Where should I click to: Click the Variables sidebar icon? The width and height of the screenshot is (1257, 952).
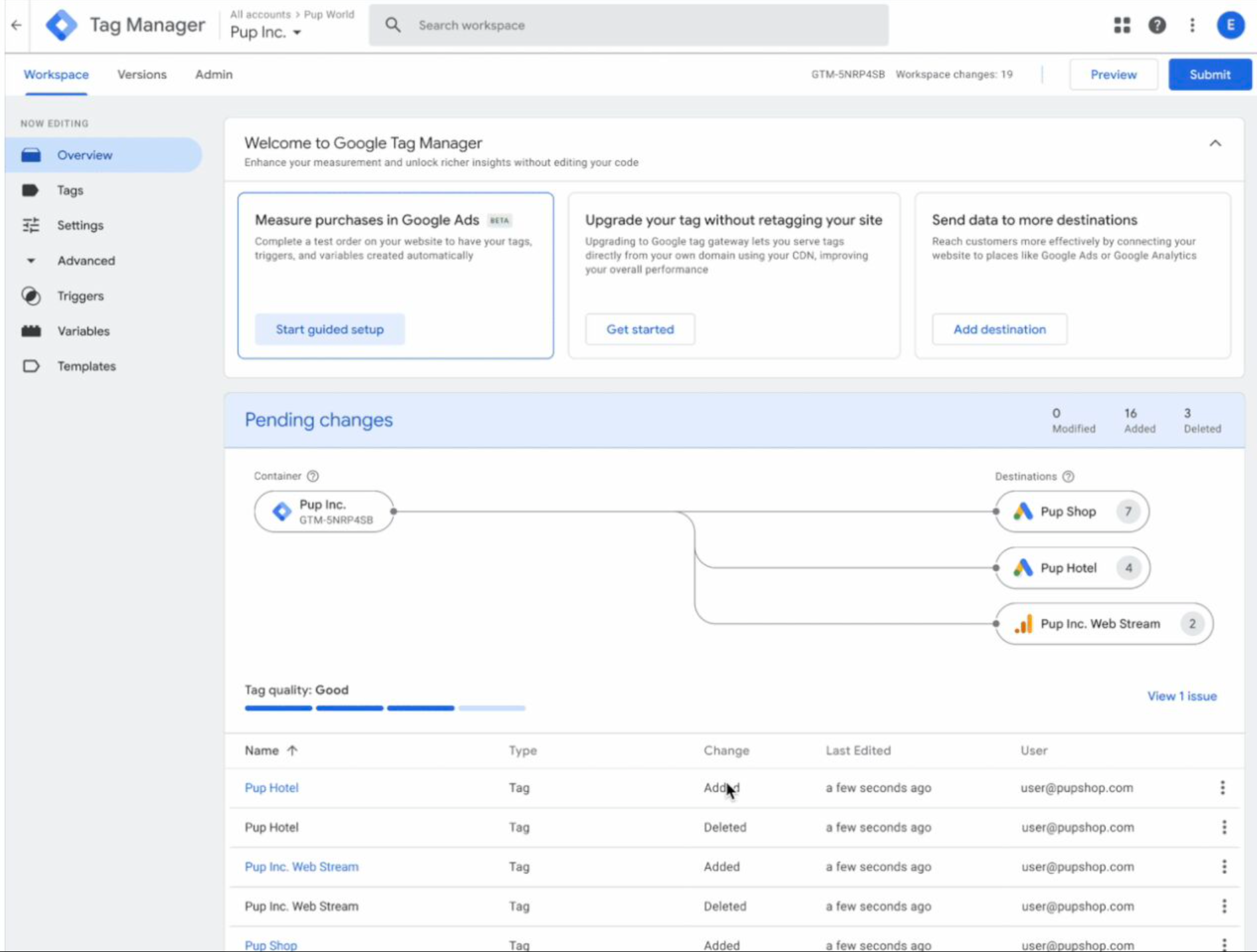[x=31, y=331]
